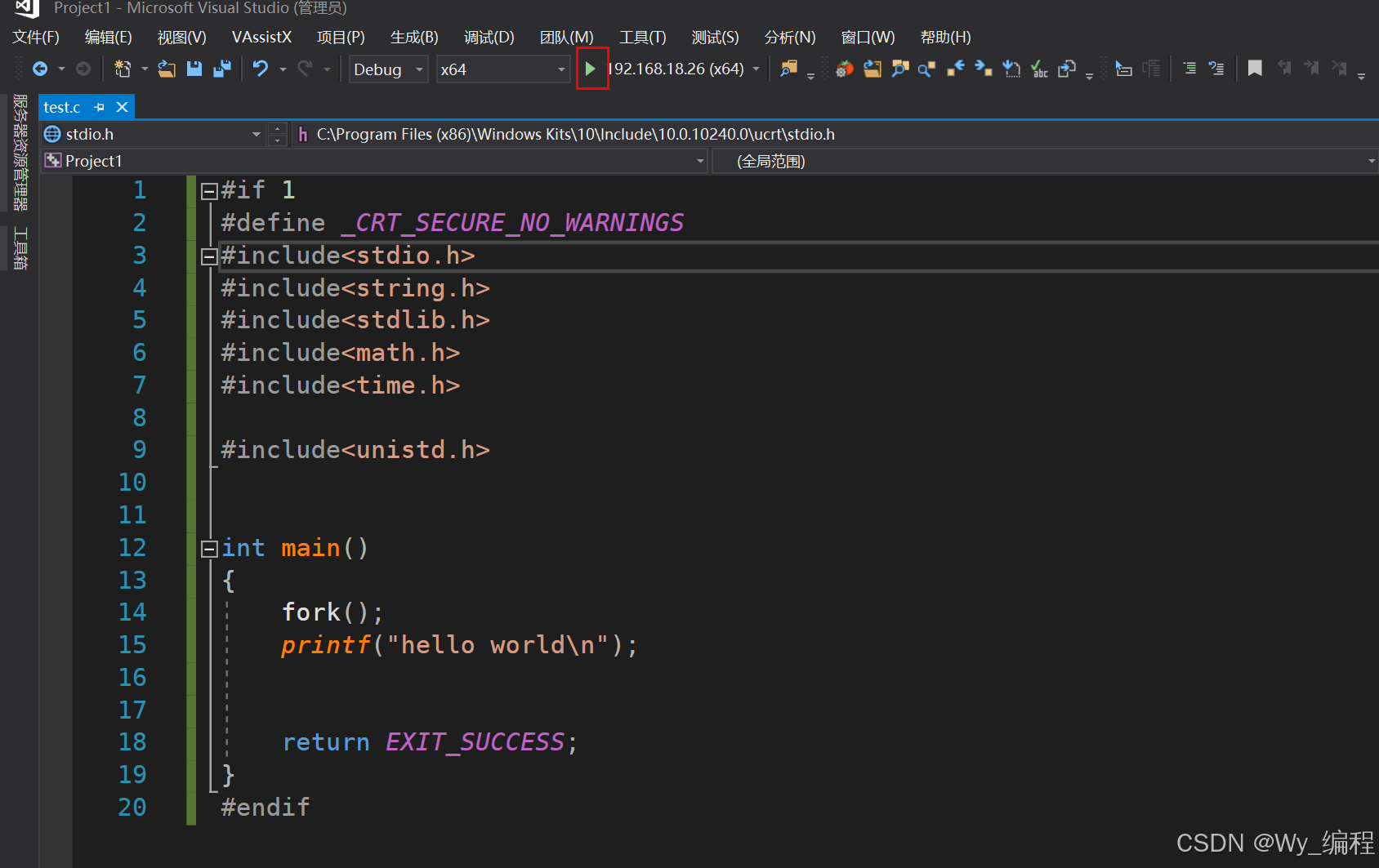Click the fork(); statement on line 14
The image size is (1379, 868).
click(x=332, y=612)
